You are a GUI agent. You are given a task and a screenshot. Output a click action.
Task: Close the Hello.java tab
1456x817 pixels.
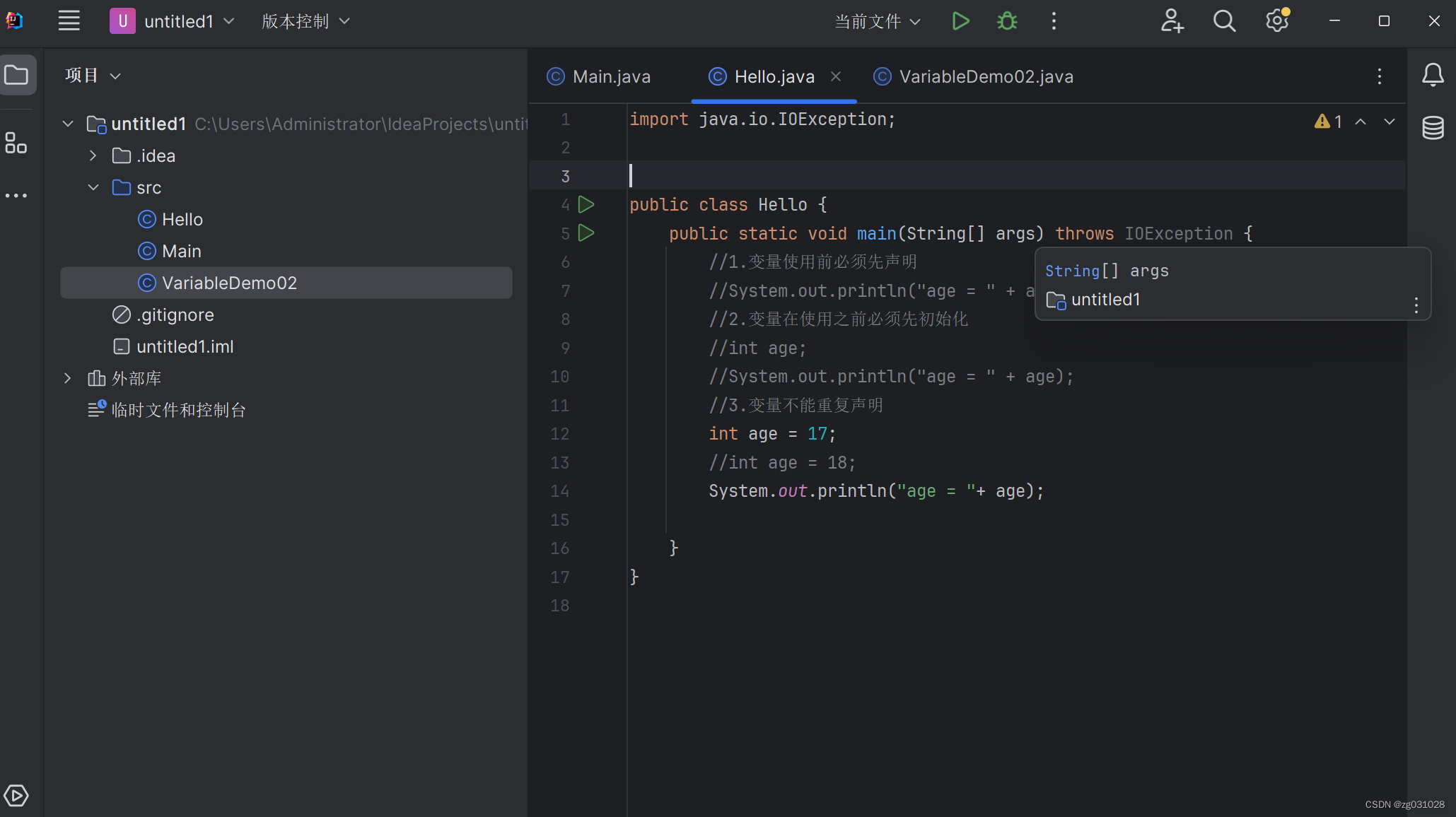pos(836,76)
